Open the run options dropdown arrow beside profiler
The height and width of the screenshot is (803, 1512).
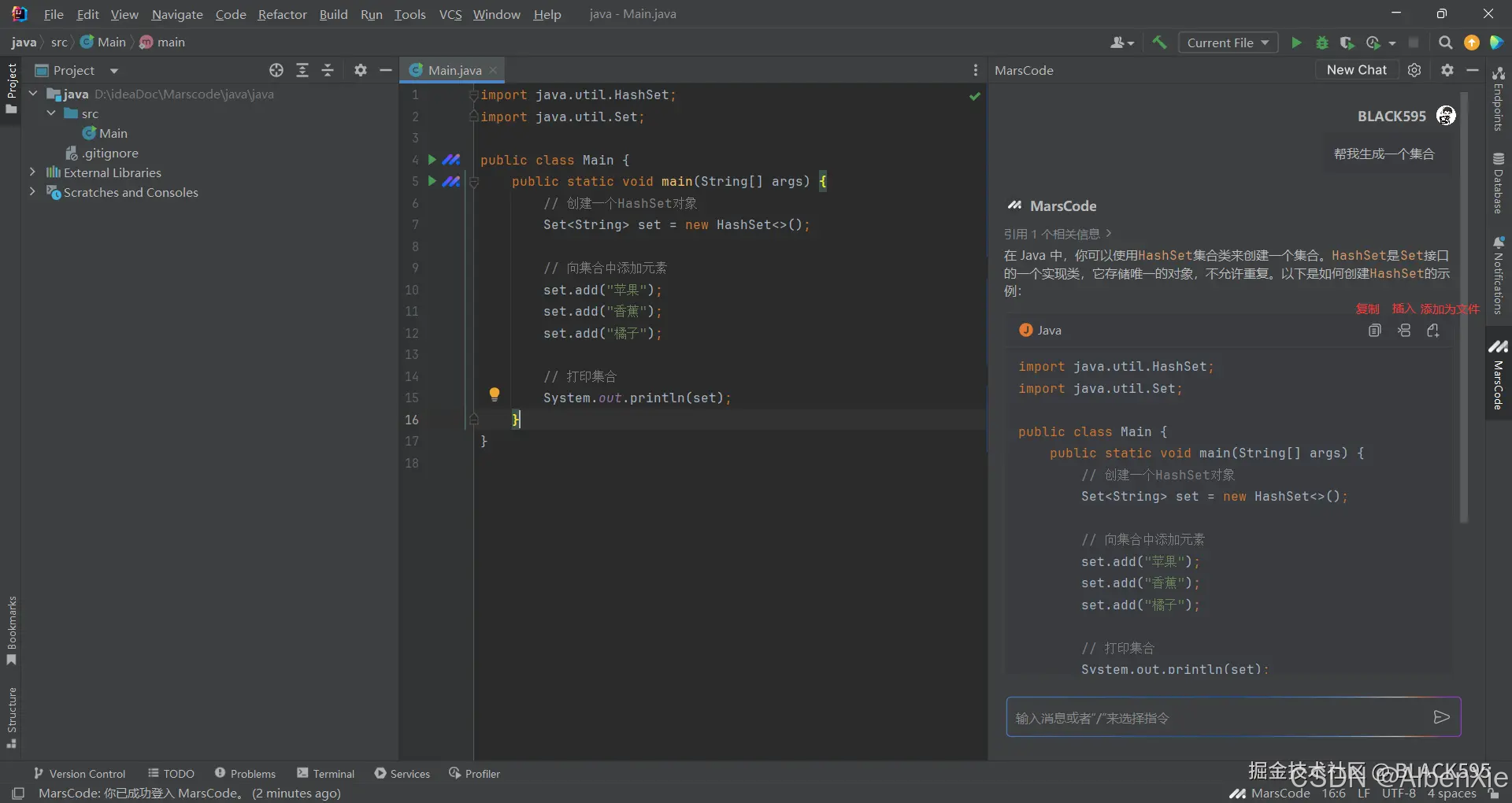pos(1392,43)
